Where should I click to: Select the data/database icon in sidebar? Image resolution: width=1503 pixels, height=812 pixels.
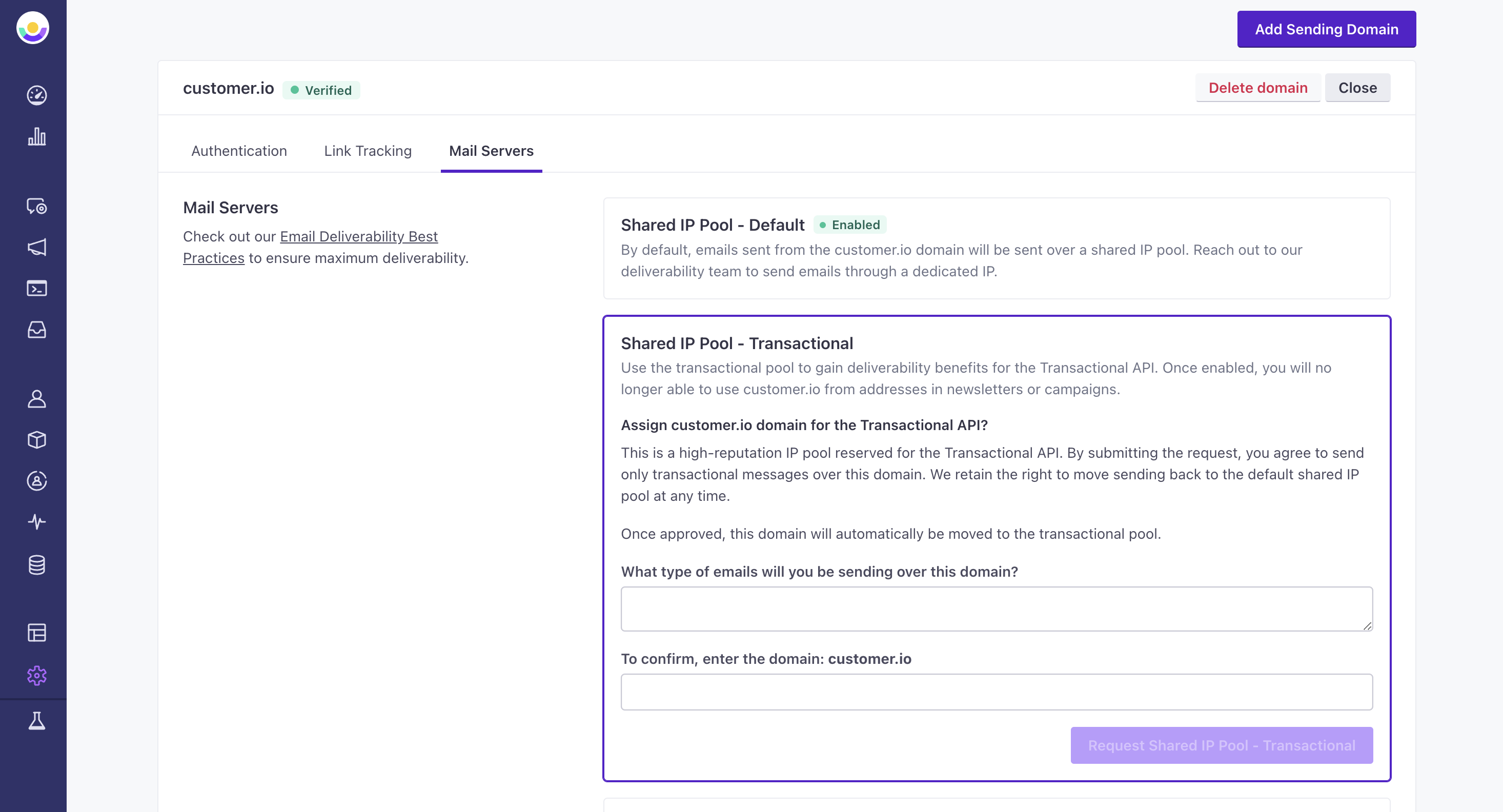coord(35,562)
